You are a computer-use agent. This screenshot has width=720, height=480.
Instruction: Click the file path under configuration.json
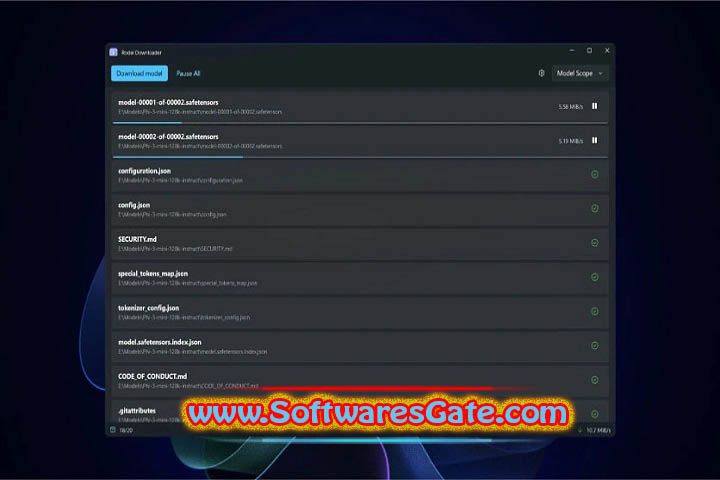[180, 181]
